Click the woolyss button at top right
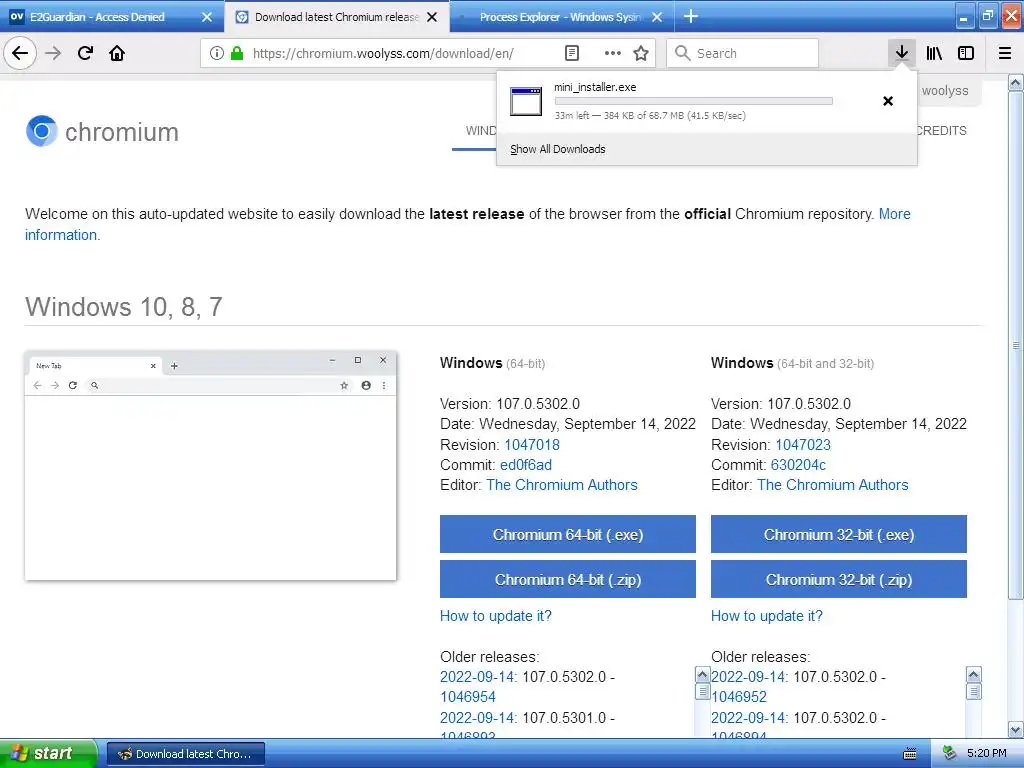The height and width of the screenshot is (768, 1024). coord(945,91)
